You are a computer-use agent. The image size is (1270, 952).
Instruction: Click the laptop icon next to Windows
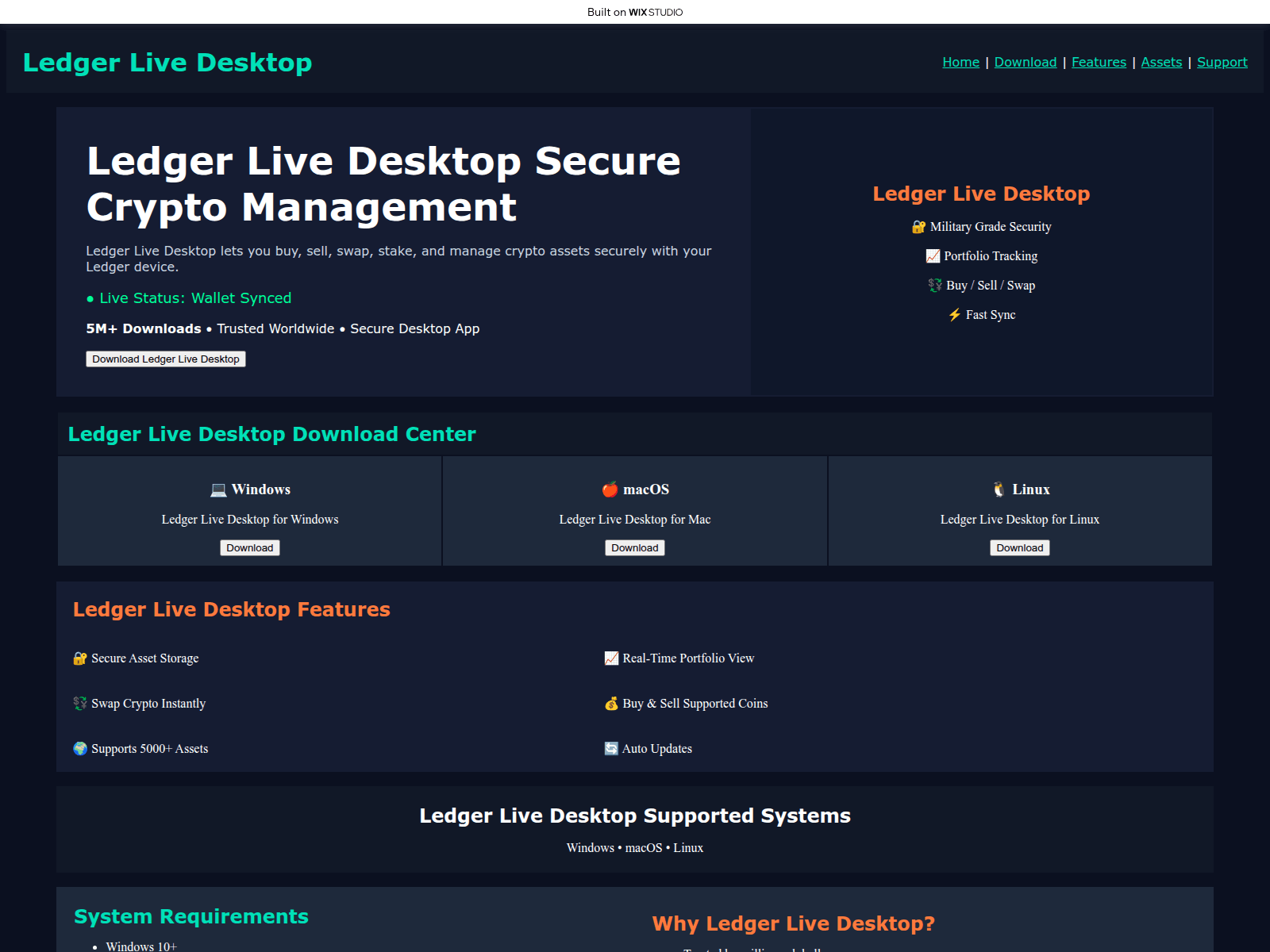(218, 490)
